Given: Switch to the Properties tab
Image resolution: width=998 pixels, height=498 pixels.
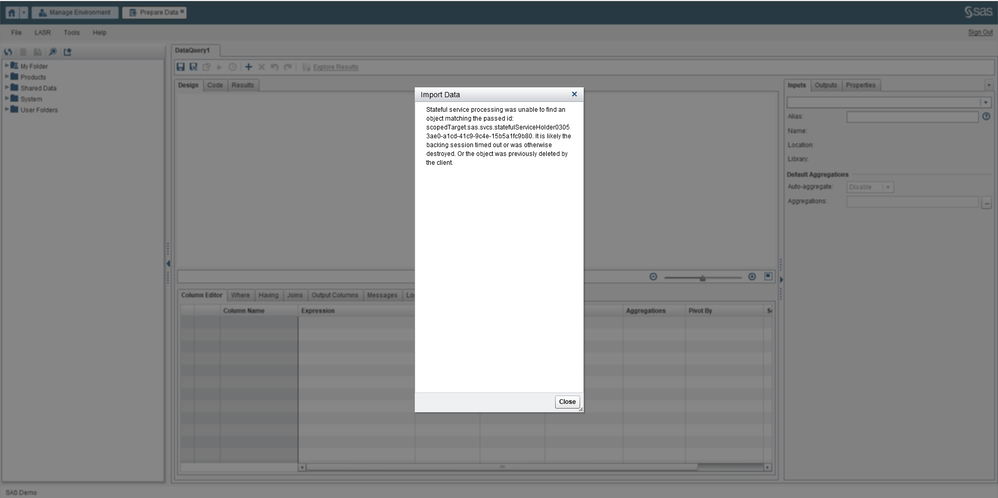Looking at the screenshot, I should click(x=861, y=85).
